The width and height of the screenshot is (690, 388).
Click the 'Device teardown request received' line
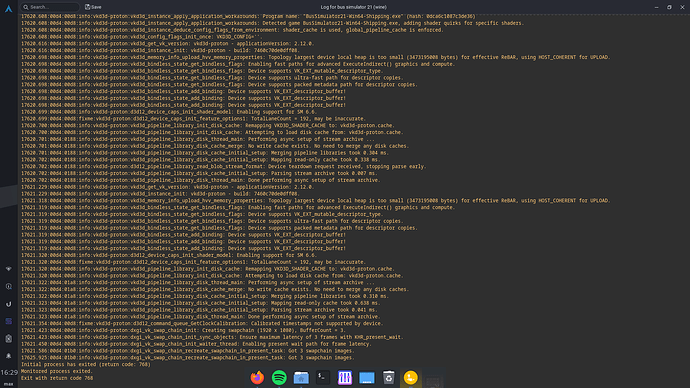click(x=224, y=166)
